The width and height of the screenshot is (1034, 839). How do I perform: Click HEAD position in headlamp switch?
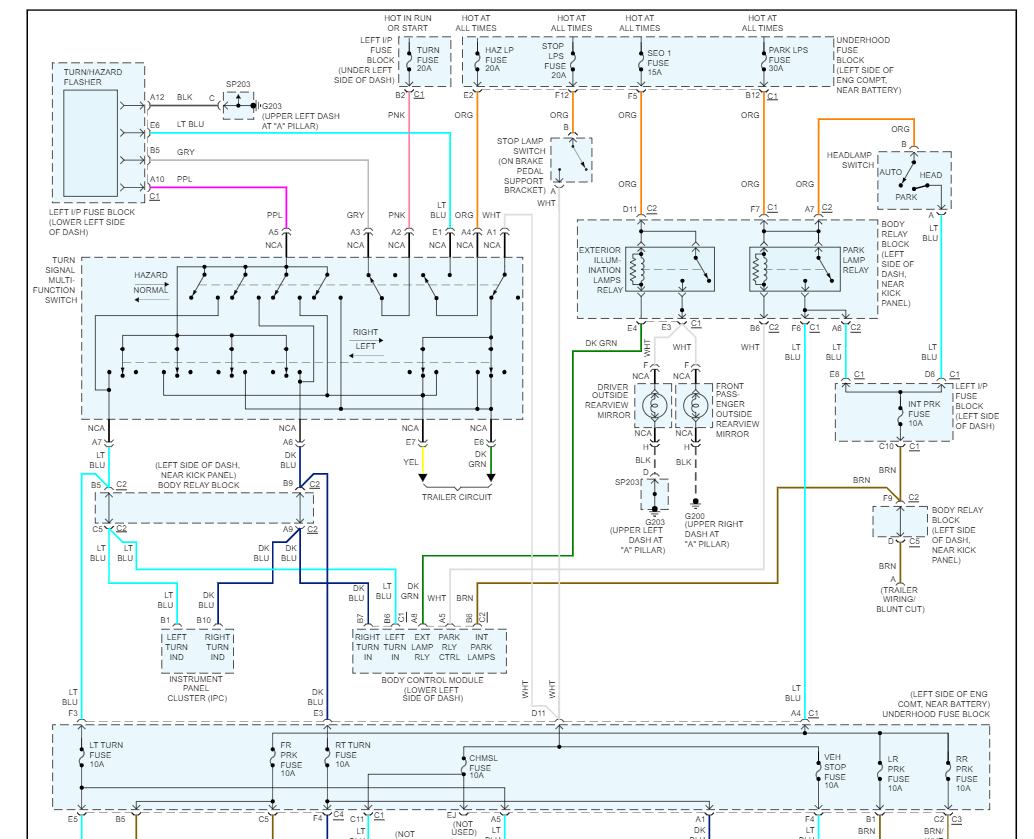(x=930, y=175)
